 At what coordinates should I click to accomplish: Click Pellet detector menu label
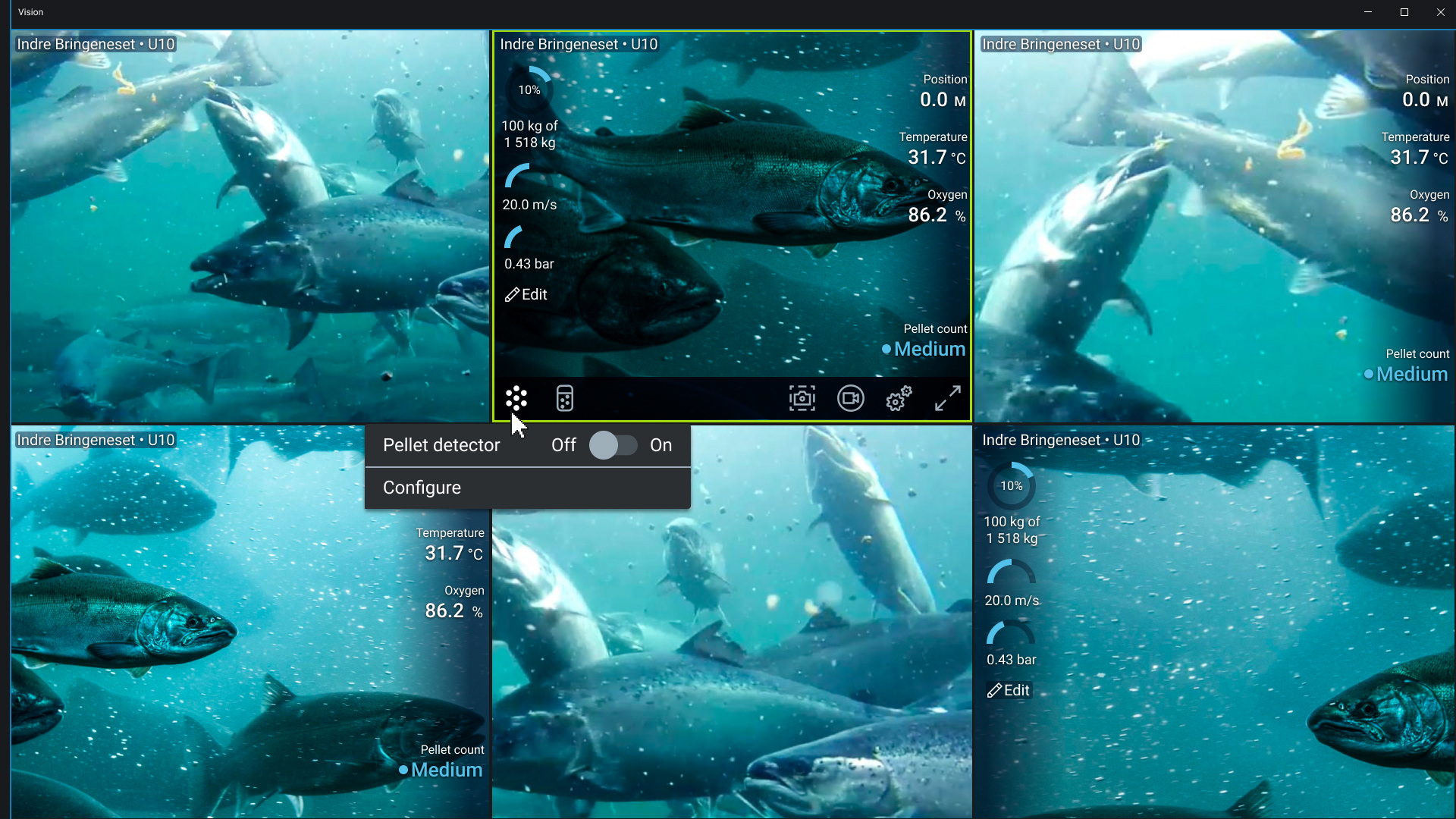click(x=441, y=445)
